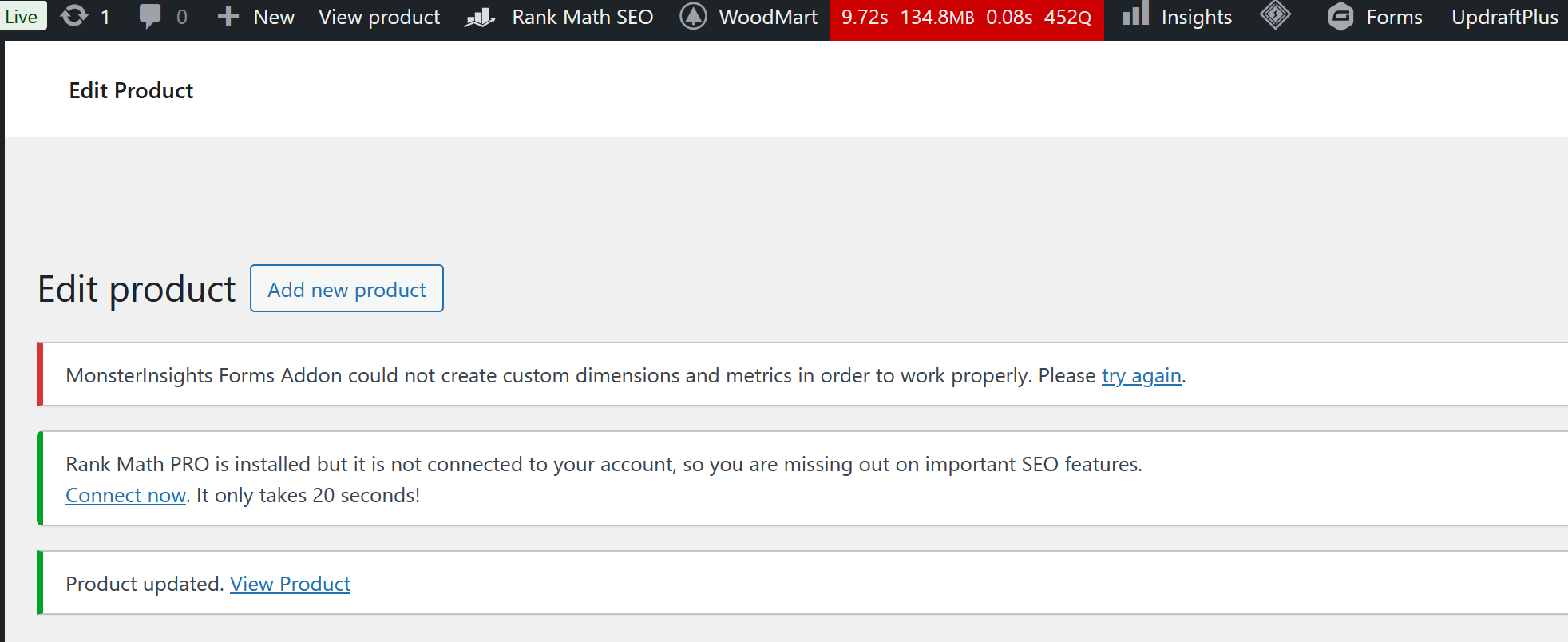Image resolution: width=1568 pixels, height=642 pixels.
Task: Click the updates count number 1
Action: [105, 17]
